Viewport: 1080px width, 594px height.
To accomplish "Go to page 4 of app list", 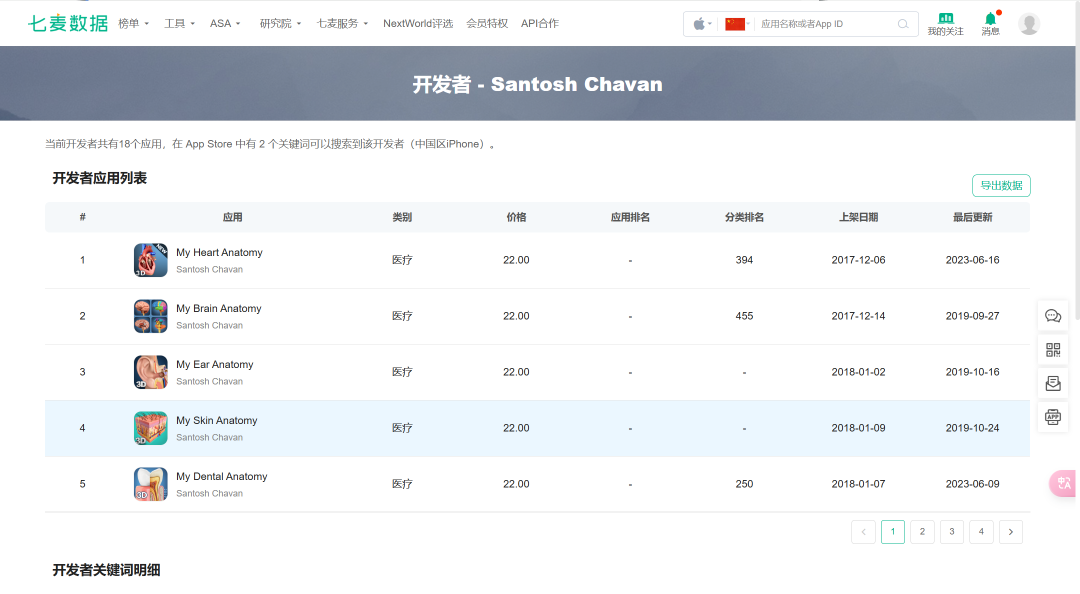I will point(982,531).
